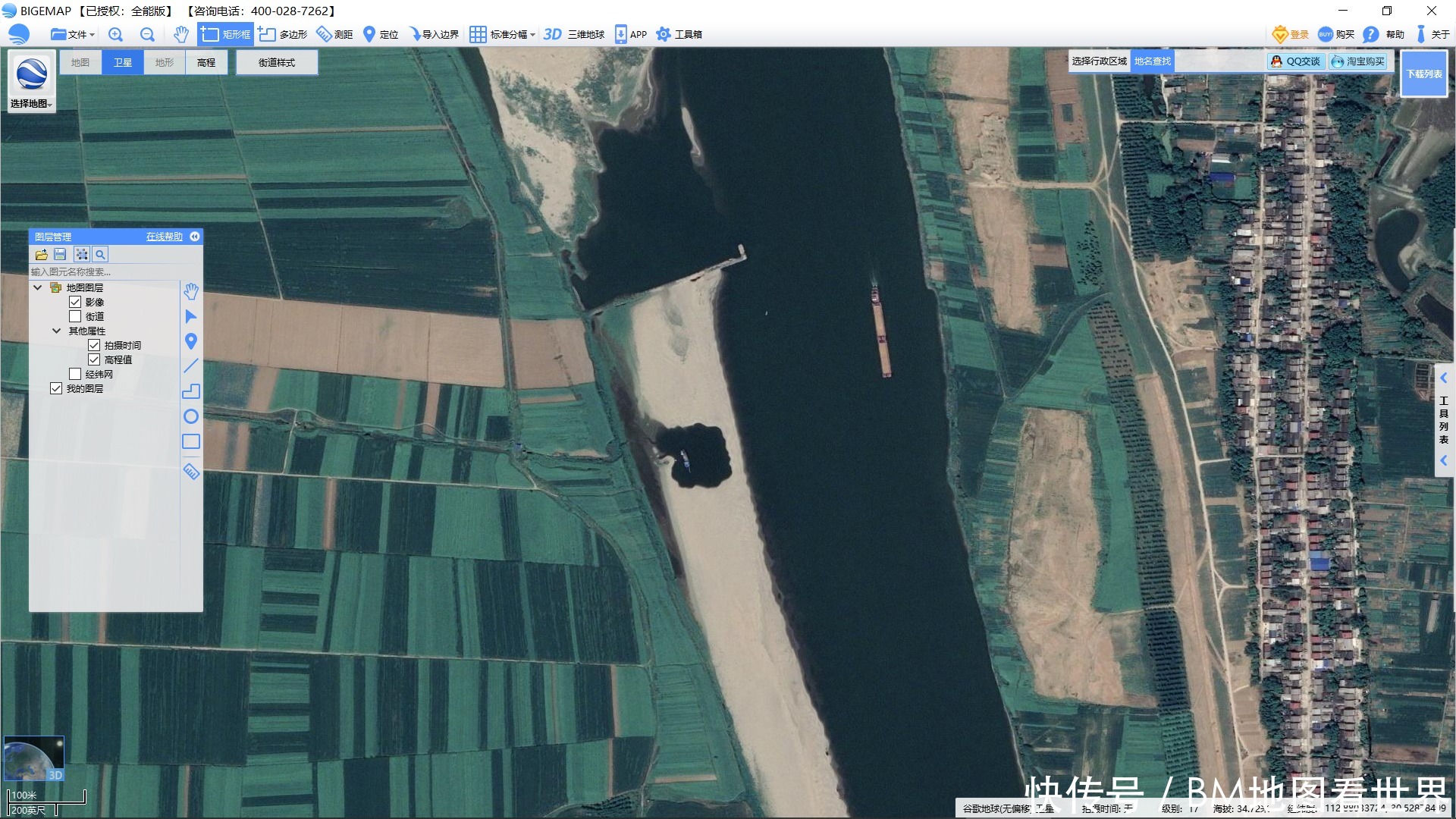The image size is (1456, 819).
Task: Collapse the 地图图层 tree node
Action: point(37,287)
